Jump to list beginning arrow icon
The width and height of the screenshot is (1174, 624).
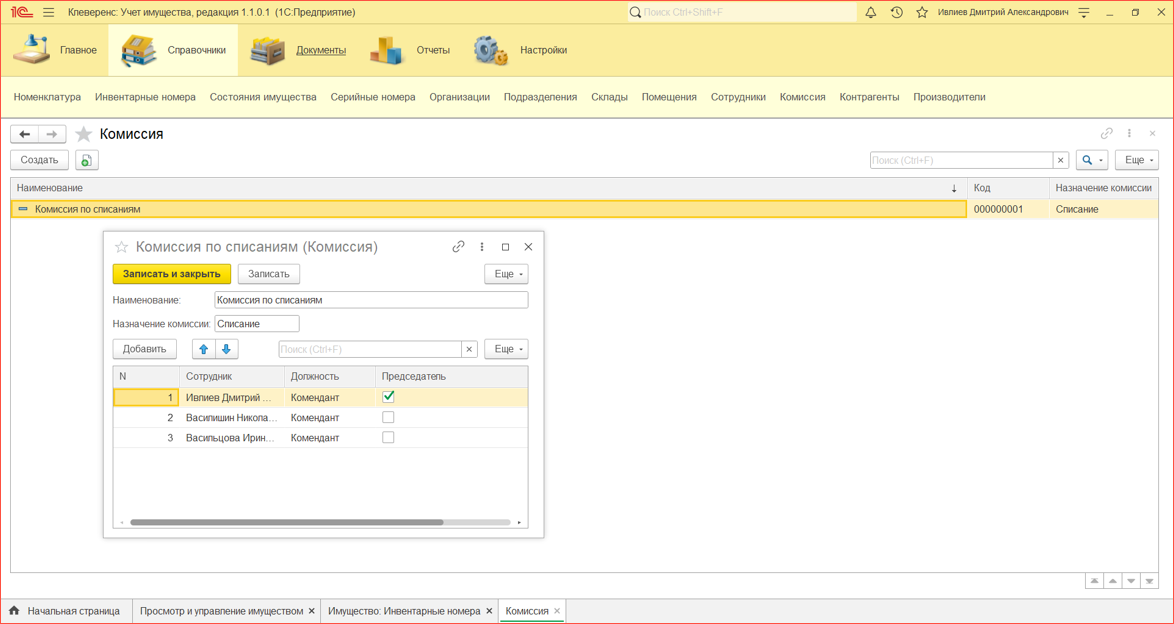coord(1095,581)
